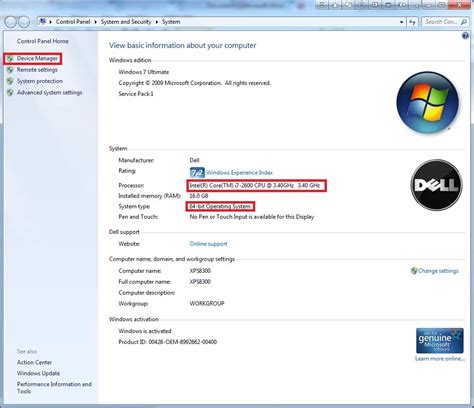
Task: Click the Forward navigation button
Action: [x=24, y=22]
